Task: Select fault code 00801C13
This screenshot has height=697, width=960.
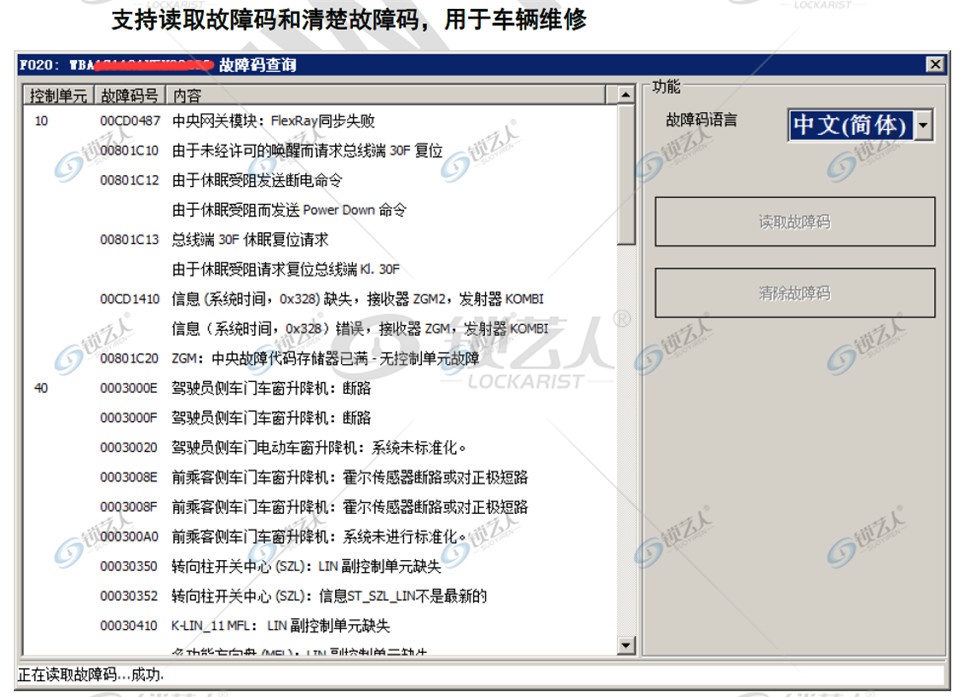Action: tap(129, 239)
